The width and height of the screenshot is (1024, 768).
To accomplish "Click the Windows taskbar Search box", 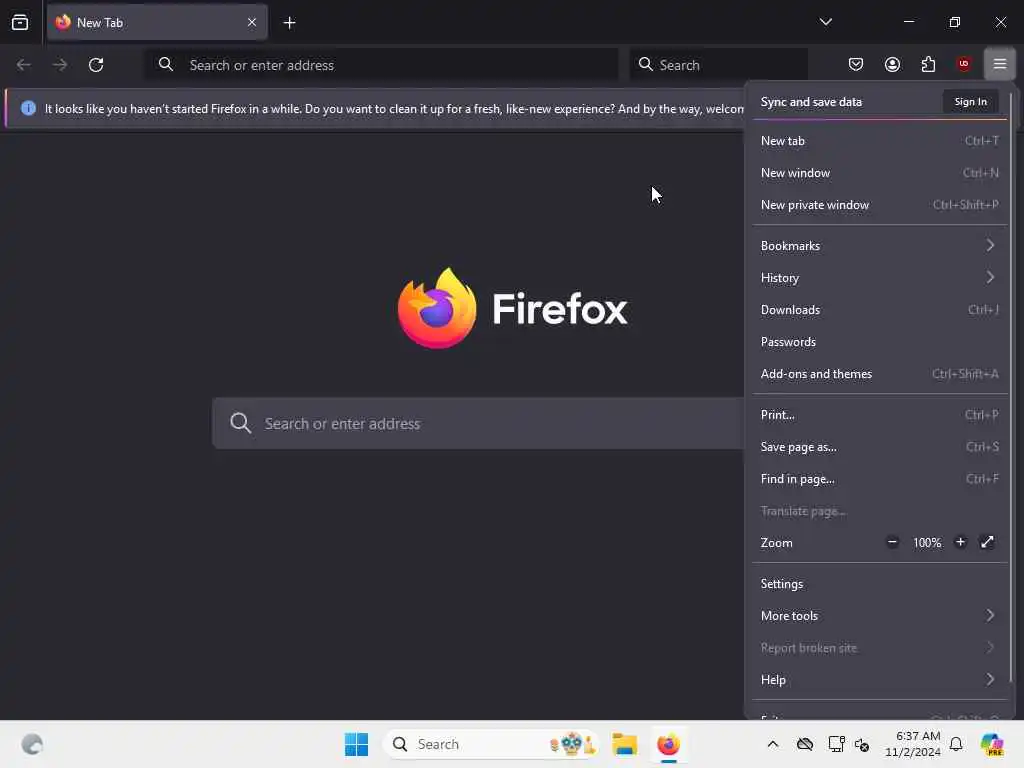I will tap(491, 744).
